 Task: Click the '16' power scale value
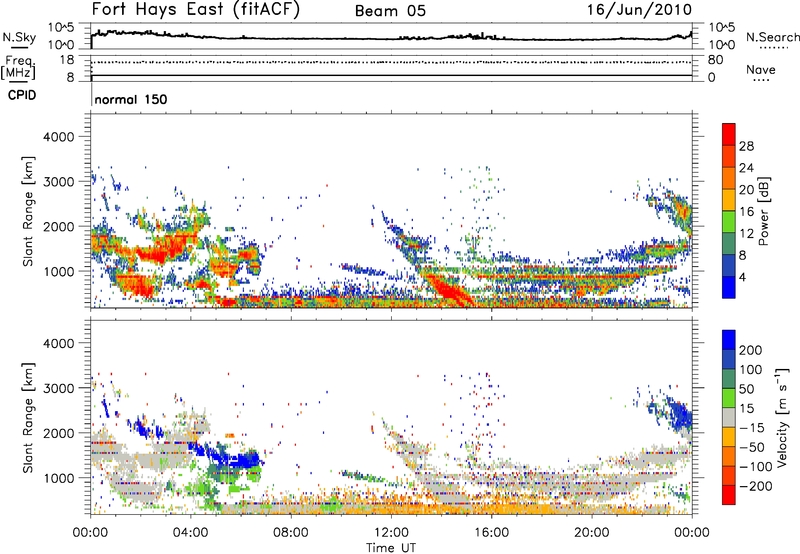coord(746,212)
